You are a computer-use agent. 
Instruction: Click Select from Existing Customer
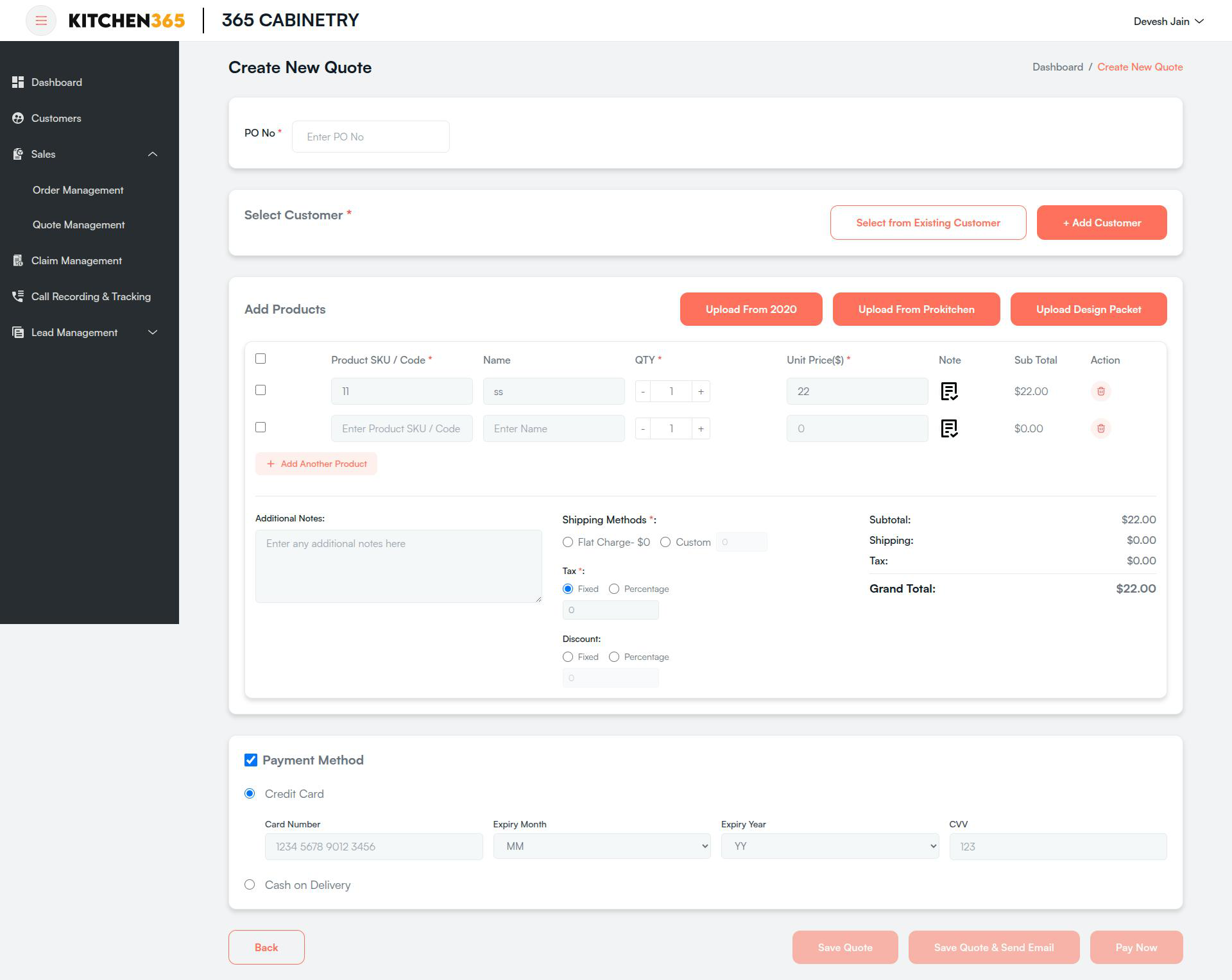click(928, 223)
